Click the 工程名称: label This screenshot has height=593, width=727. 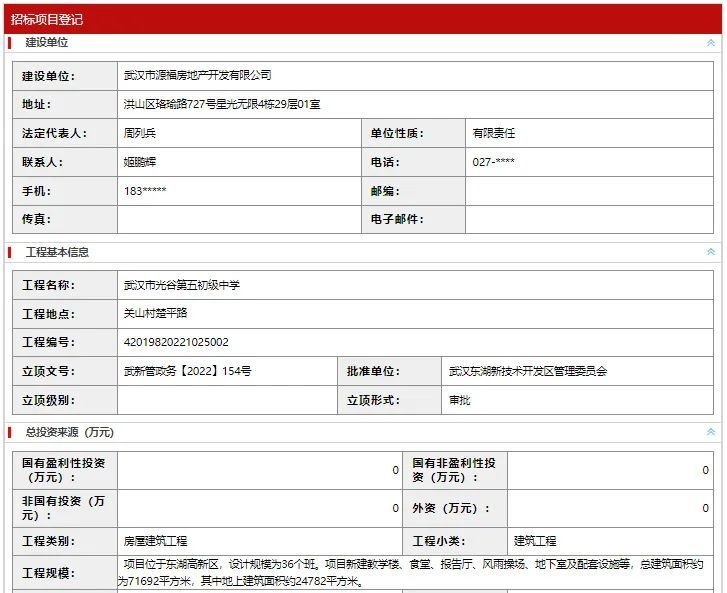[48, 285]
